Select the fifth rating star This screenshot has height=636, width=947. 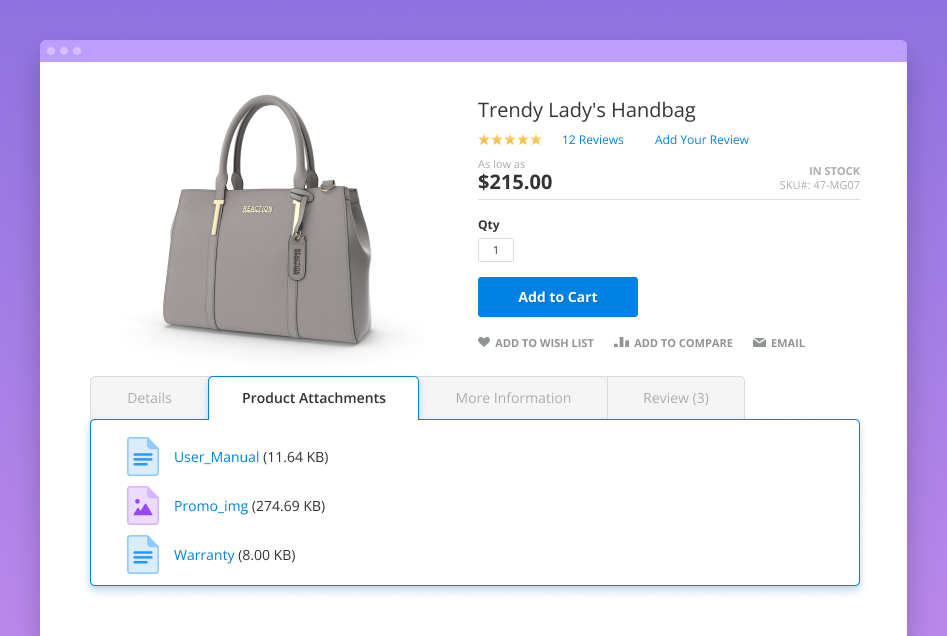pyautogui.click(x=535, y=139)
